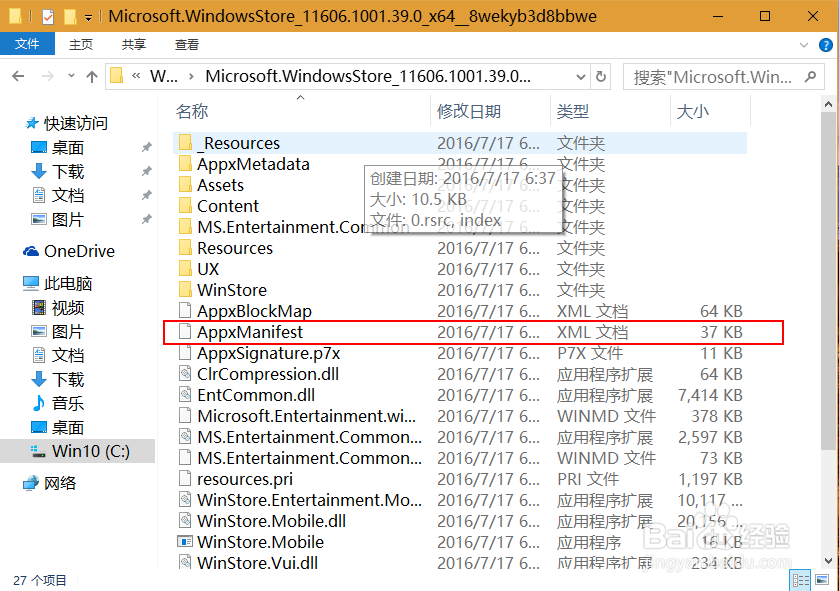Open the 文件 ribbon tab
Viewport: 839px width, 591px height.
27,44
